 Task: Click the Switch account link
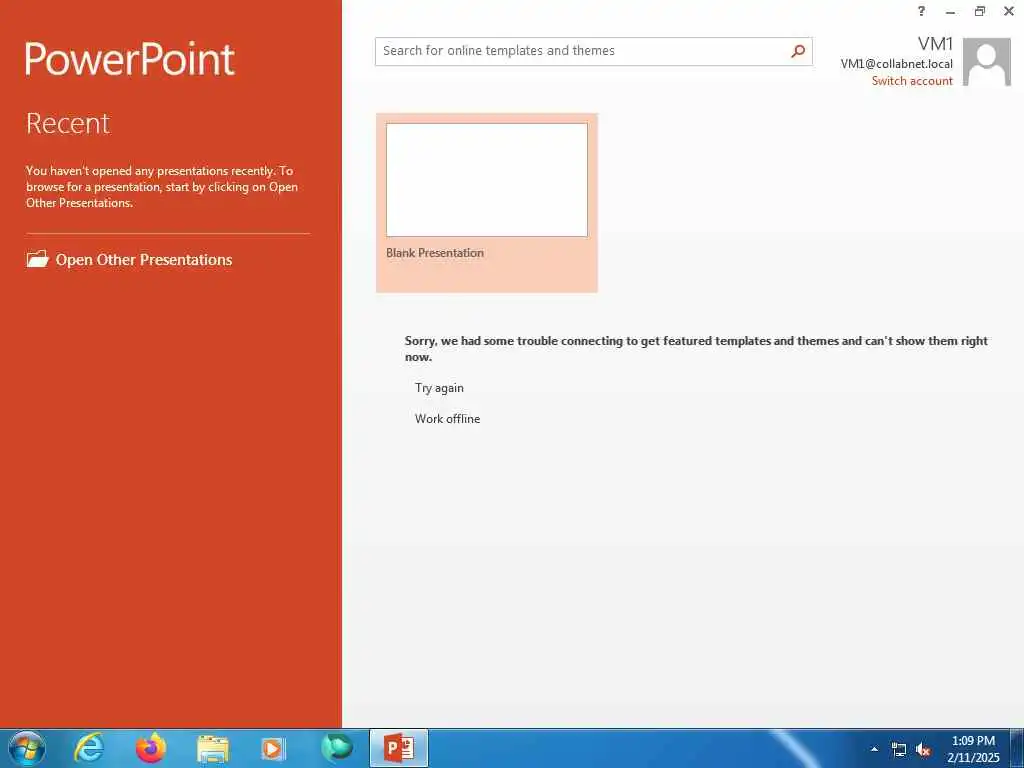click(912, 81)
